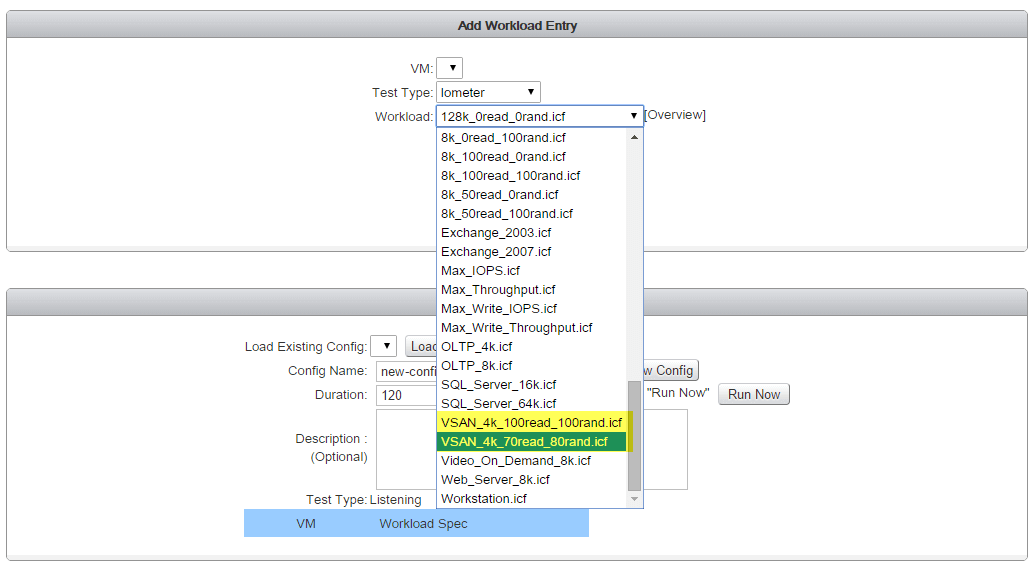The height and width of the screenshot is (567, 1031).
Task: Open the workload Overview link
Action: pos(675,115)
